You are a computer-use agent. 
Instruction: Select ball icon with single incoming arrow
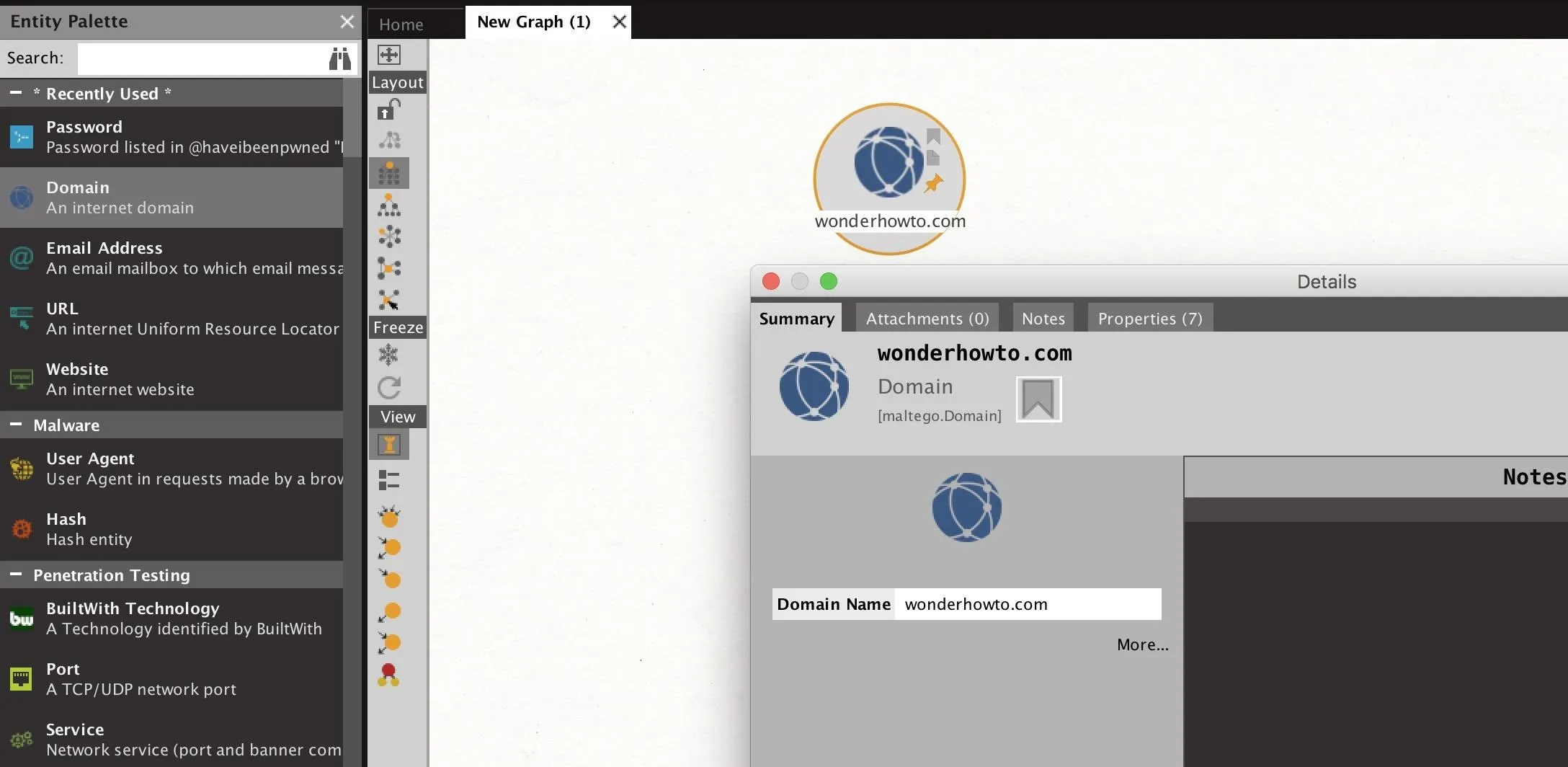(389, 579)
